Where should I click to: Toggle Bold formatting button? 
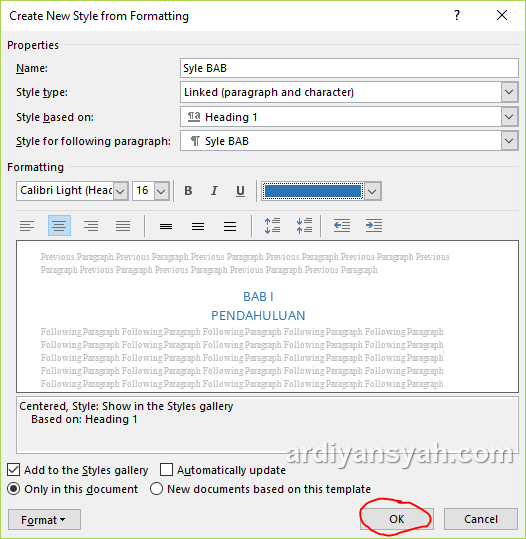tap(188, 191)
